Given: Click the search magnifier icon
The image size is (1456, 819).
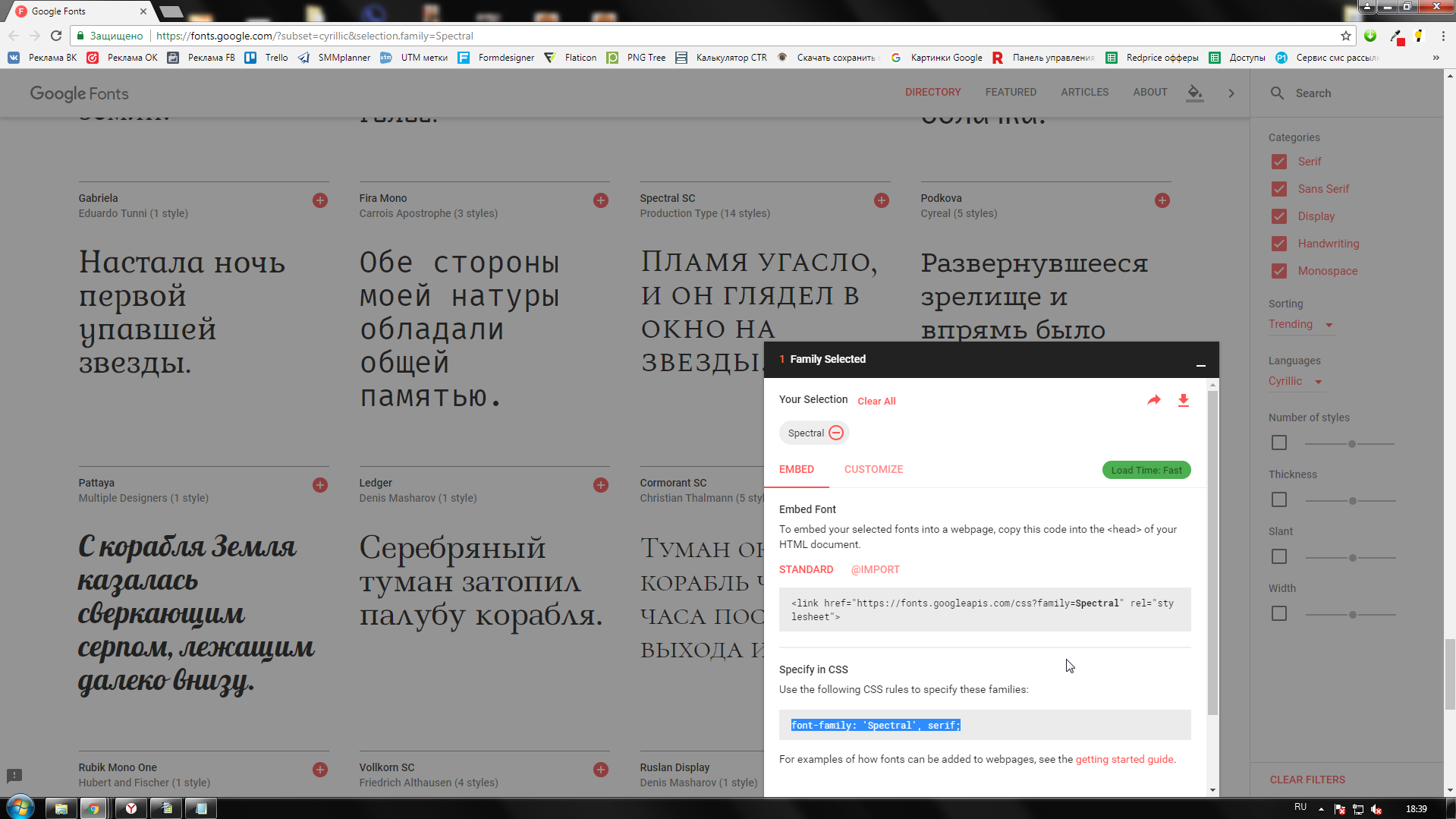Looking at the screenshot, I should (x=1278, y=93).
